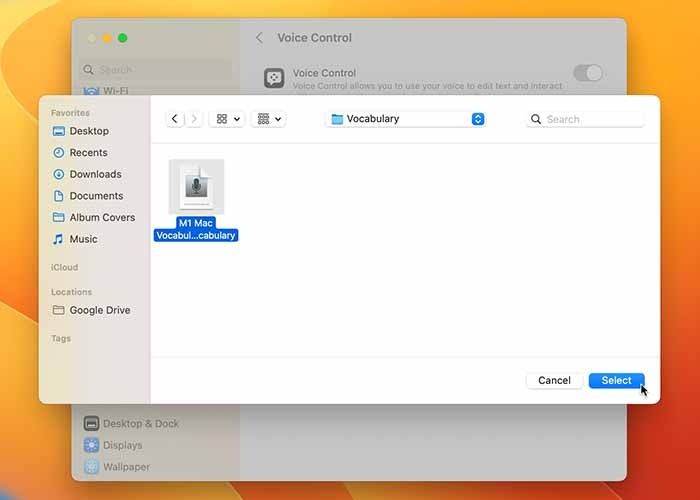Click forward navigation arrow in dialog
This screenshot has height=500, width=700.
click(x=194, y=119)
